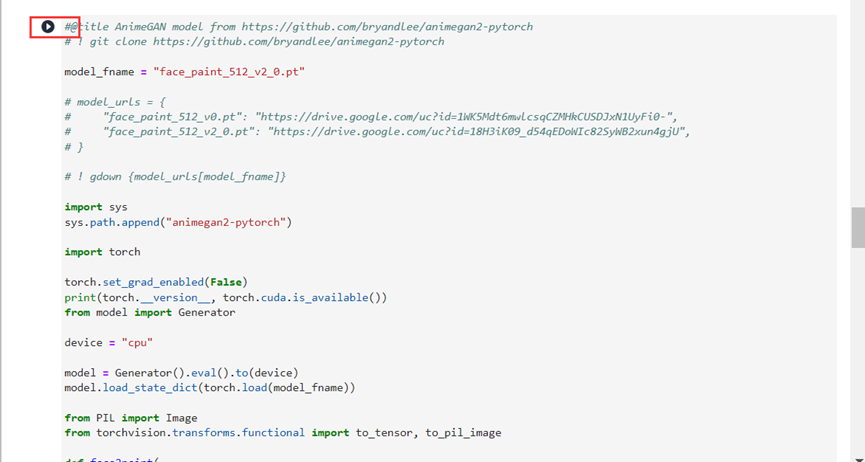Click the "import torch" line
The image size is (865, 462).
click(x=102, y=252)
